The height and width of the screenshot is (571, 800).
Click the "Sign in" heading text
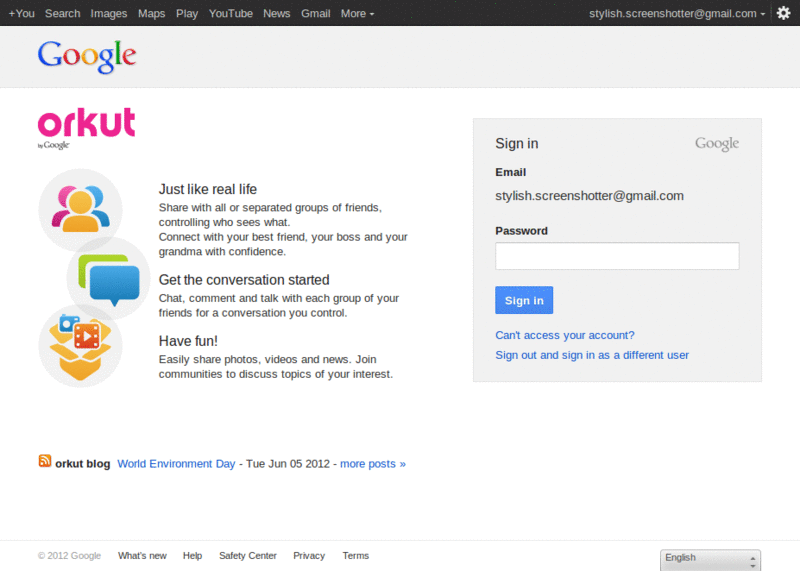coord(516,143)
